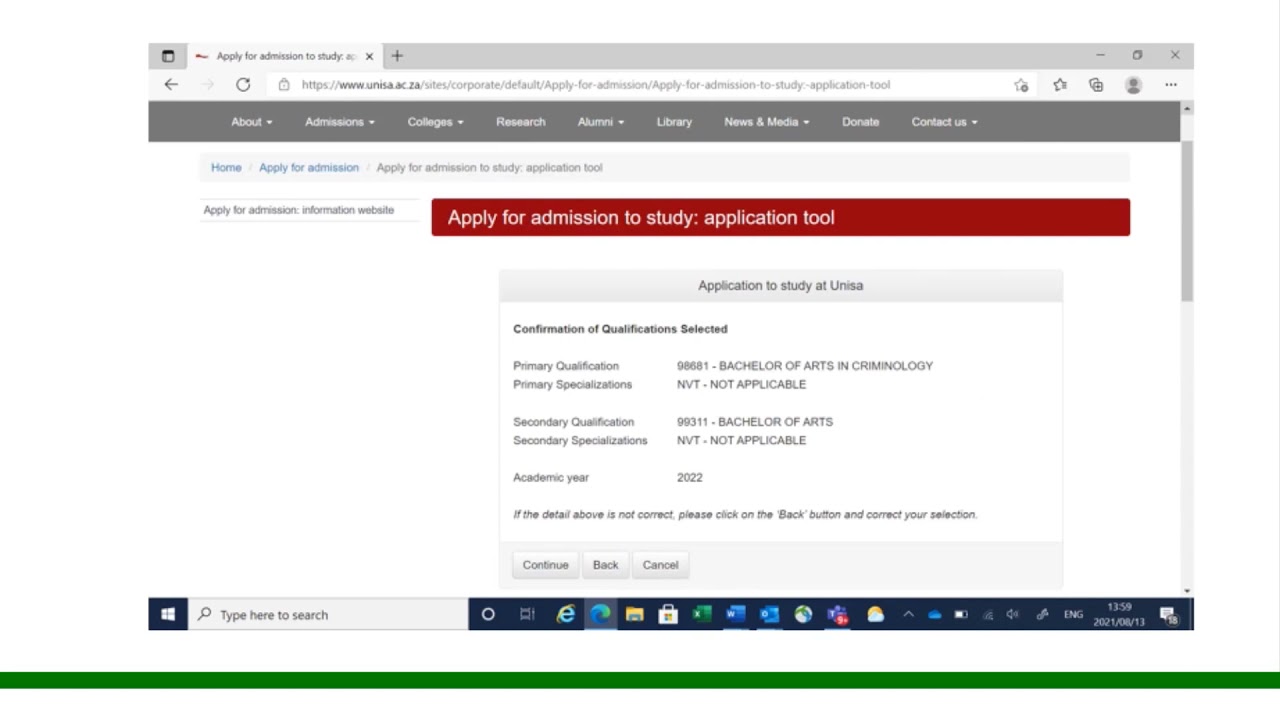Click the volume speaker tray icon

click(x=1012, y=615)
